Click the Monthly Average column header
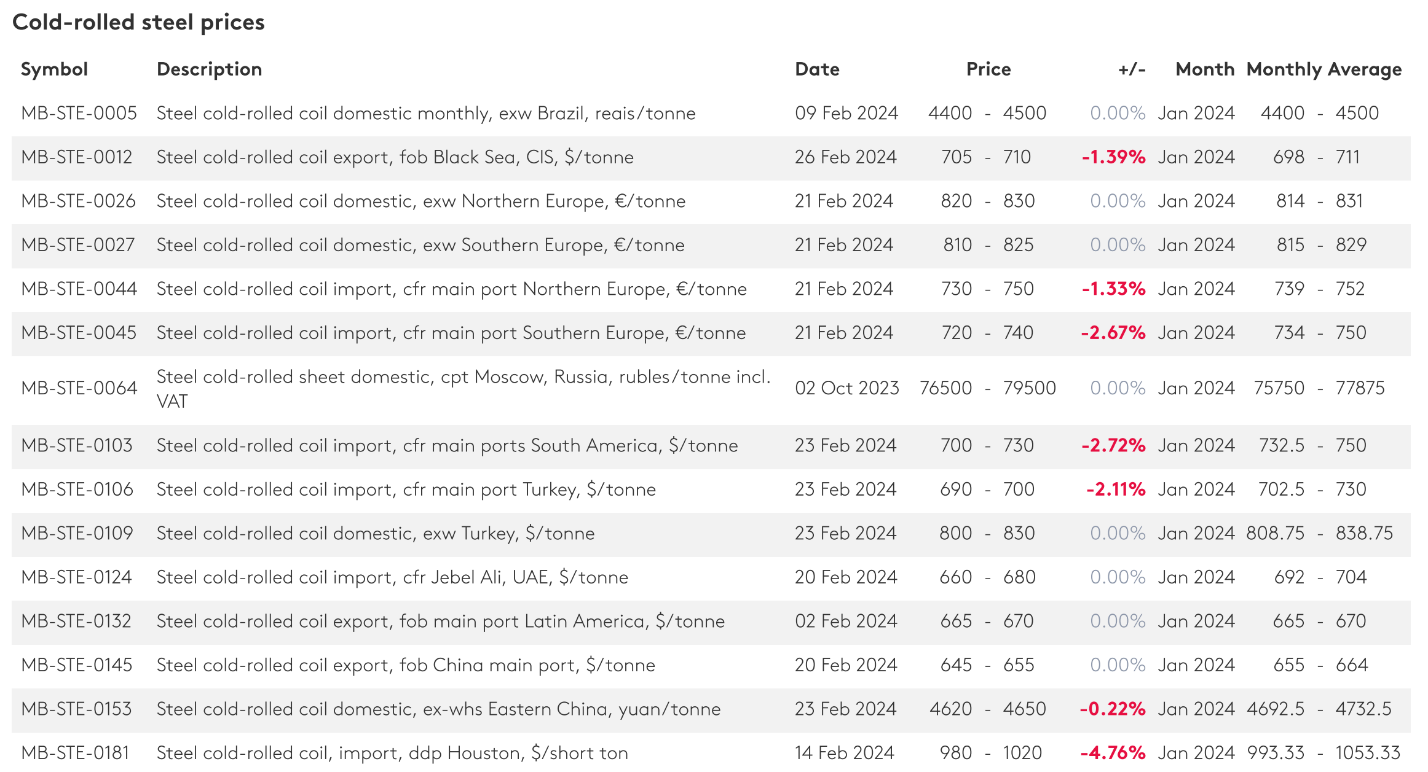The width and height of the screenshot is (1428, 772). click(1323, 69)
